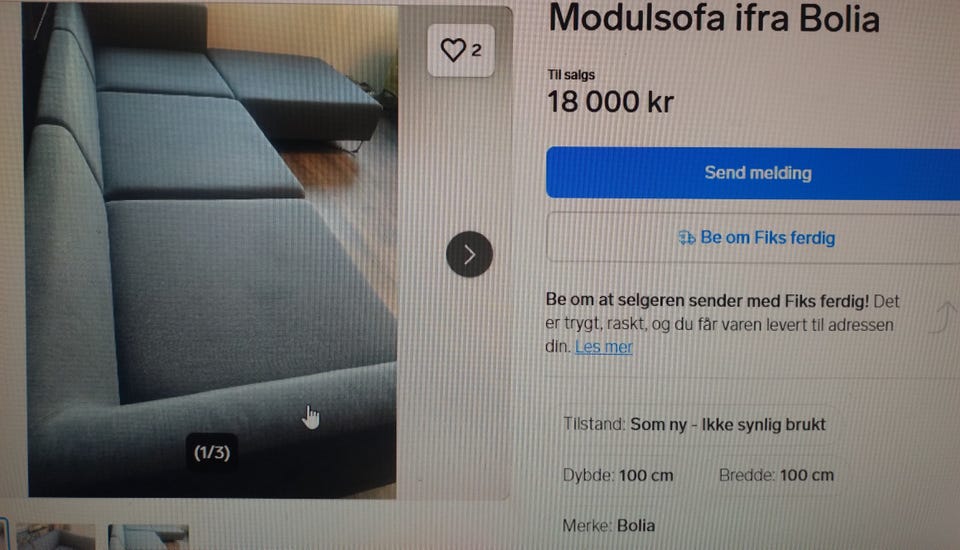Open the second thumbnail showing sofa with plant
Image resolution: width=960 pixels, height=550 pixels.
pyautogui.click(x=56, y=537)
